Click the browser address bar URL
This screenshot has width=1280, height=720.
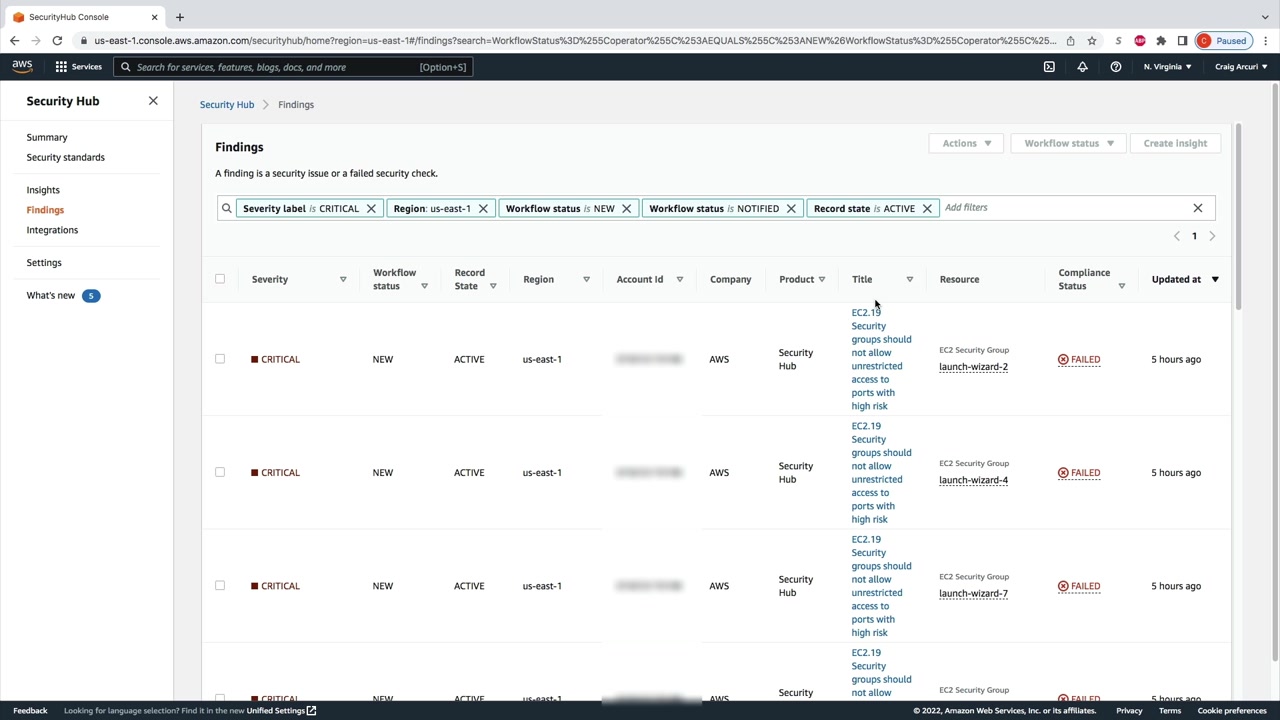coord(575,41)
